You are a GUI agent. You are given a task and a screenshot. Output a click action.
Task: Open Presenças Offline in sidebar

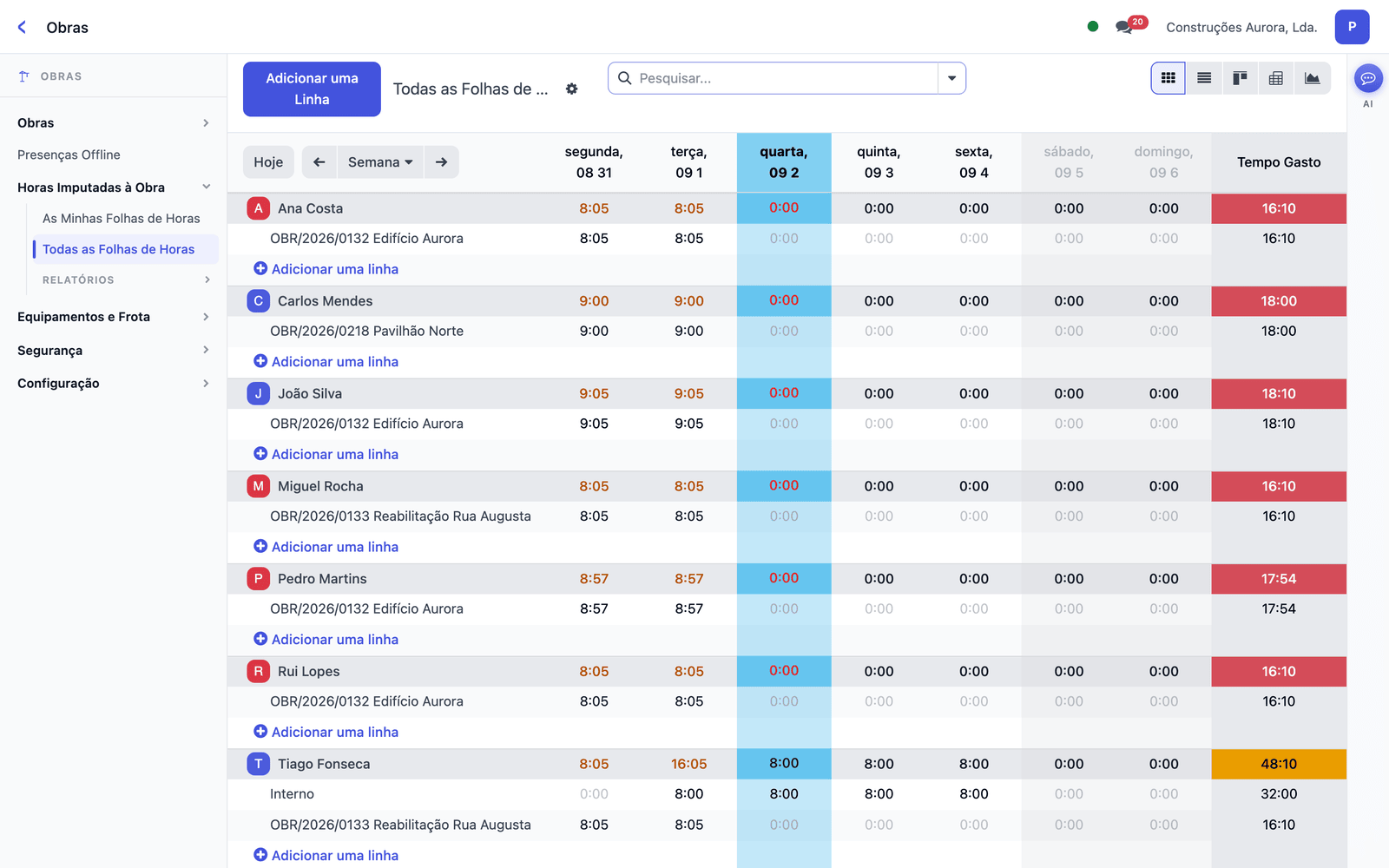point(69,155)
